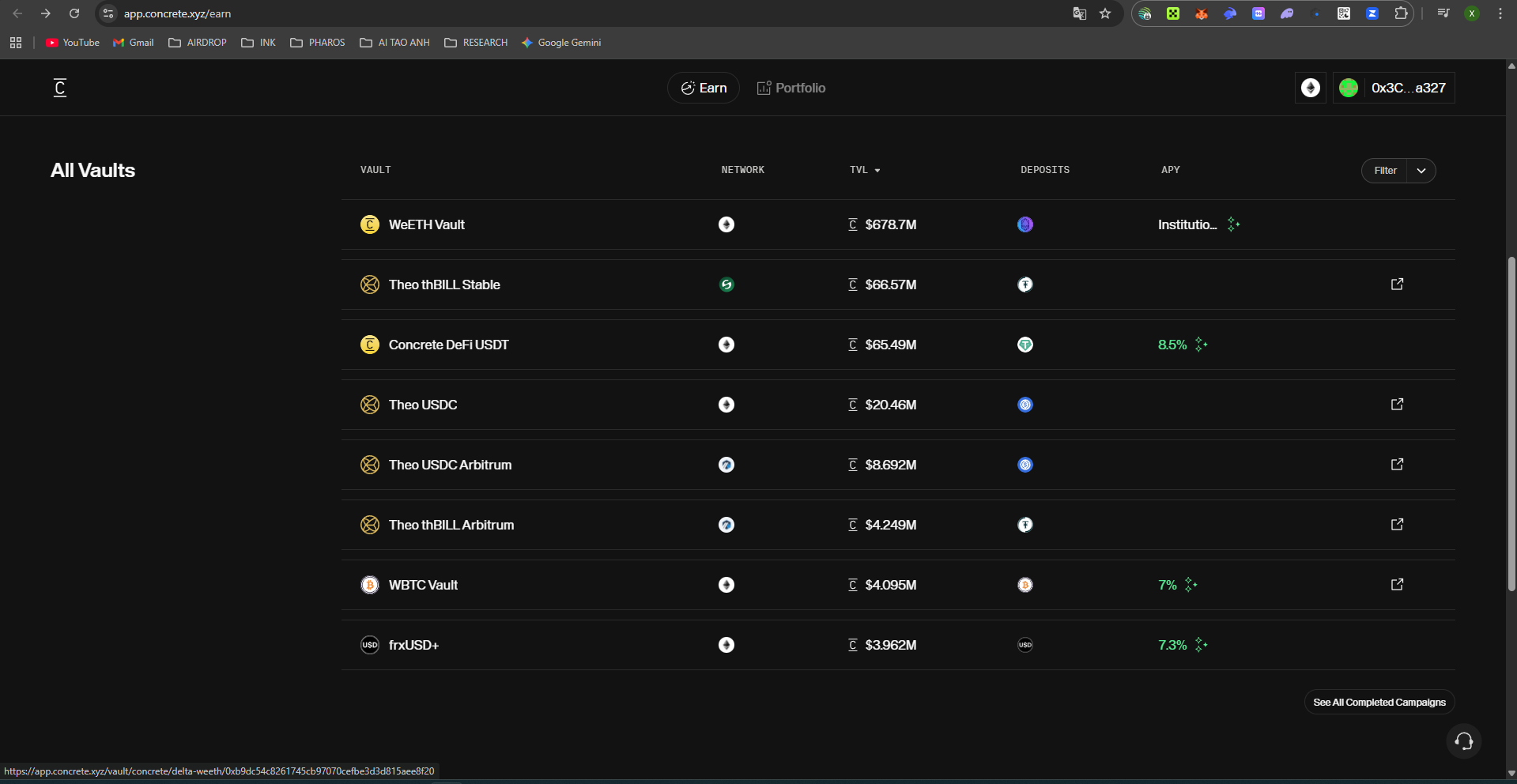Click the VAULT column header

[x=375, y=170]
